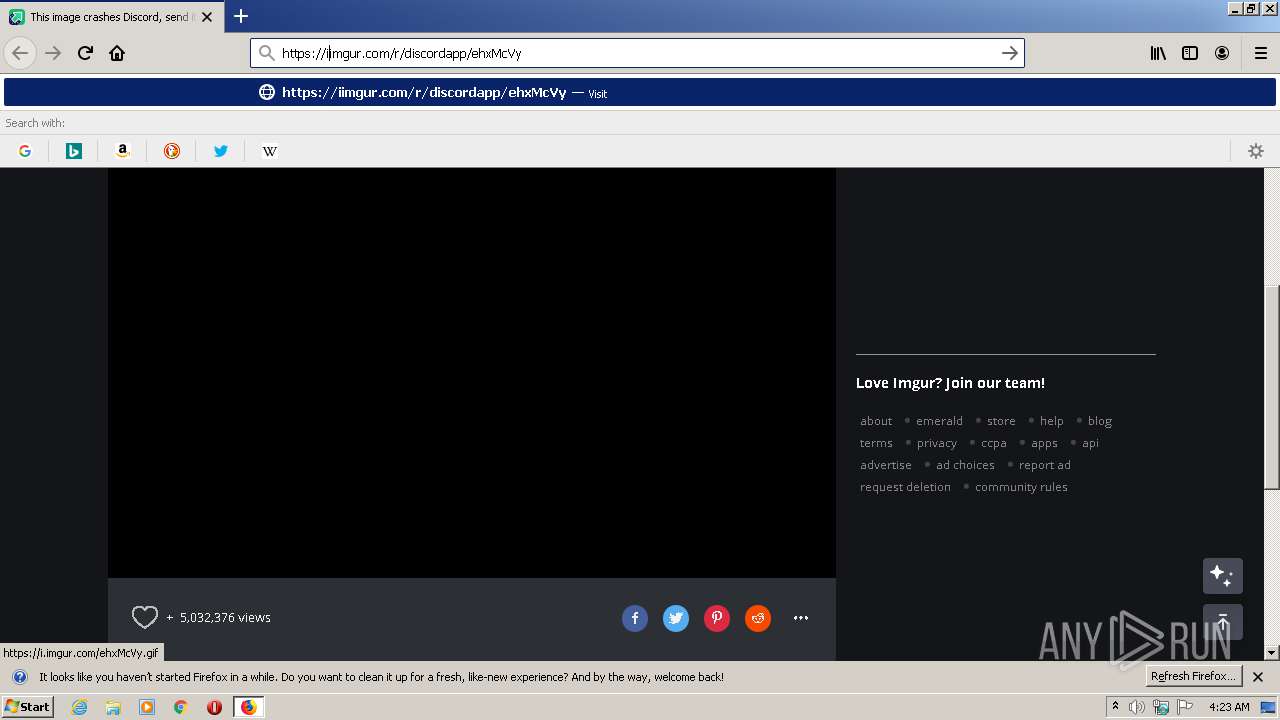Open the Firefox account icon

click(x=1222, y=53)
